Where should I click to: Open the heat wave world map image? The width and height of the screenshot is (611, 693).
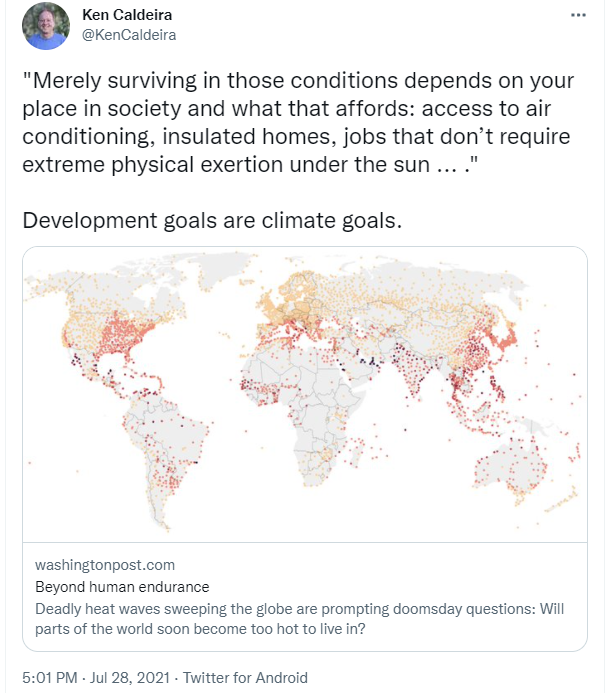coord(305,394)
